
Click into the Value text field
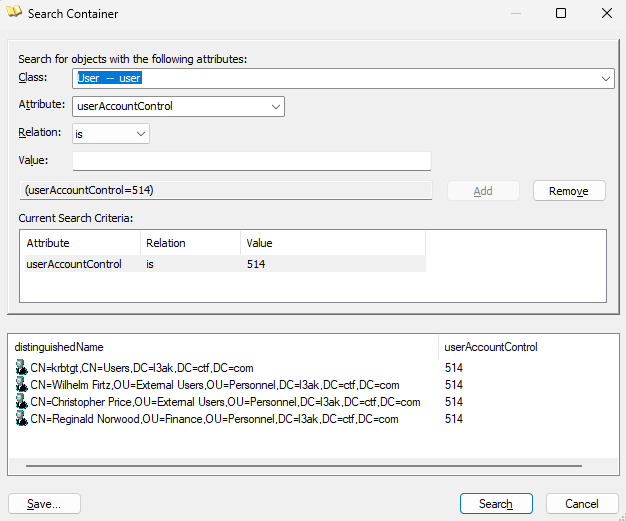(x=251, y=161)
